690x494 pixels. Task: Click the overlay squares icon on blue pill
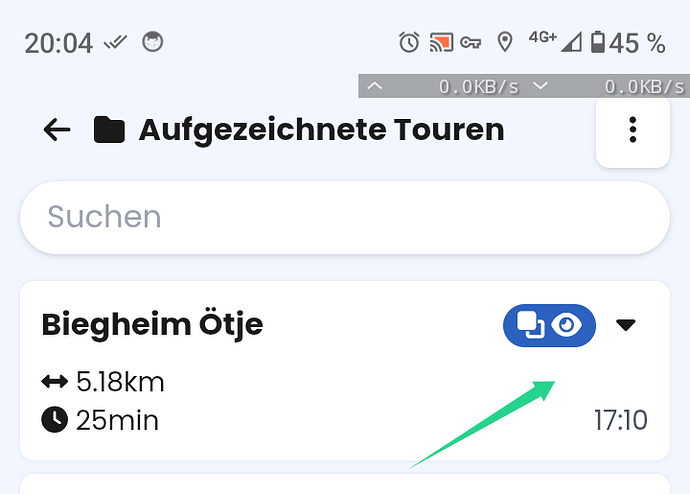pos(530,325)
